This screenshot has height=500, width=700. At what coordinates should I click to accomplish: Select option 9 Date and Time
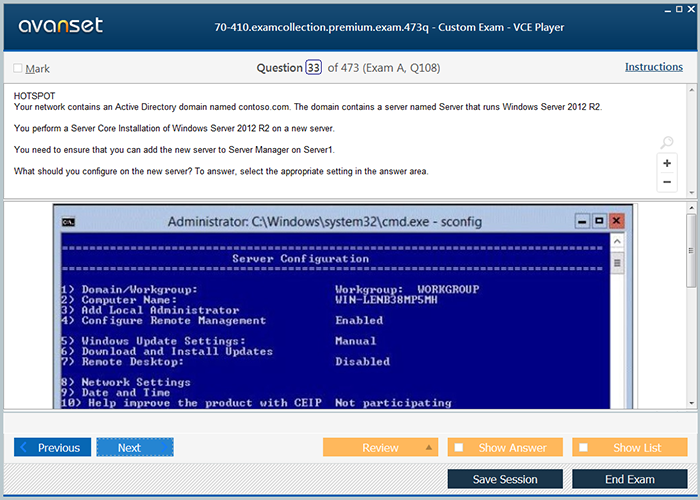coord(116,392)
